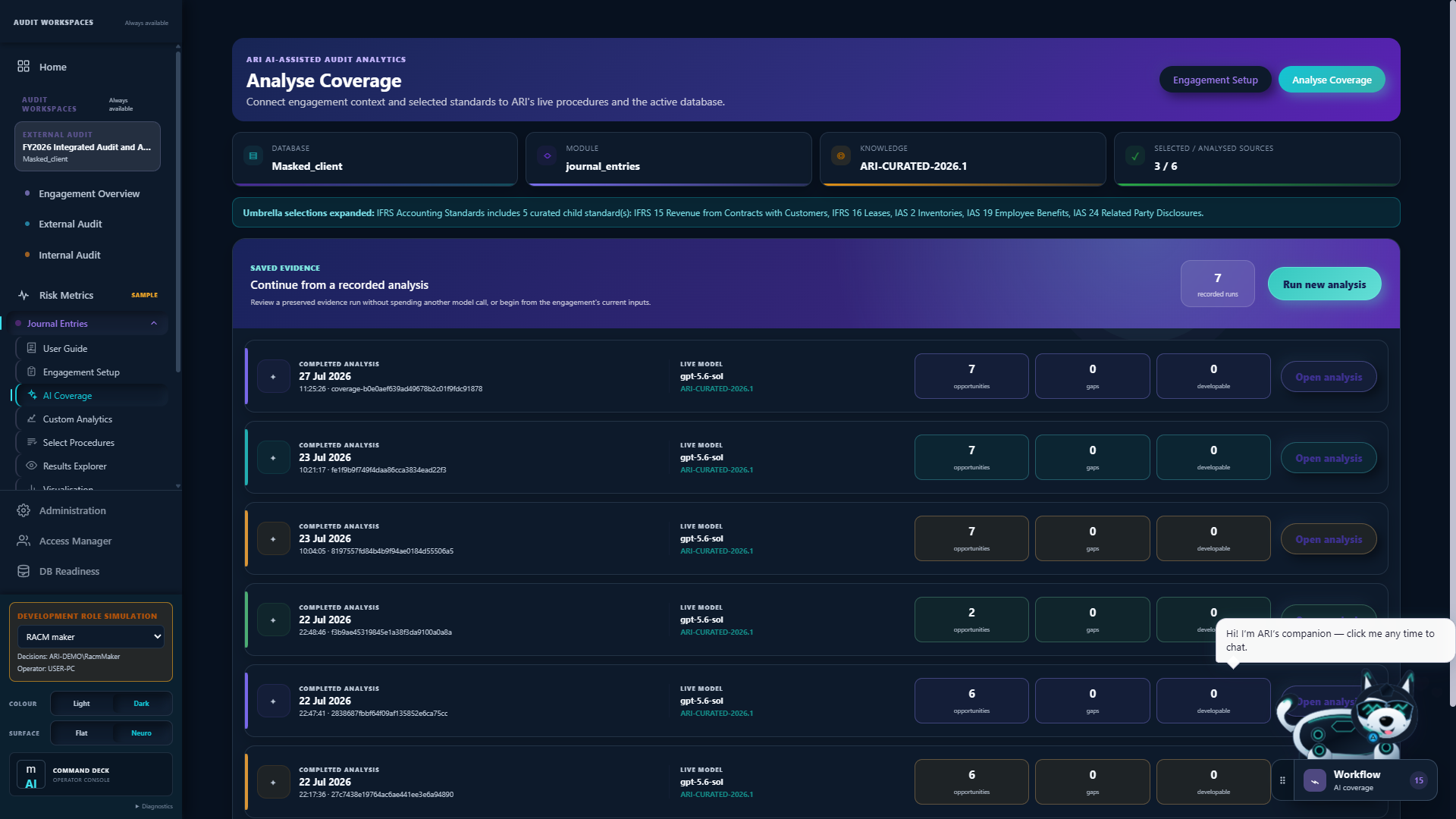
Task: Open the DB Readiness database icon
Action: (24, 571)
